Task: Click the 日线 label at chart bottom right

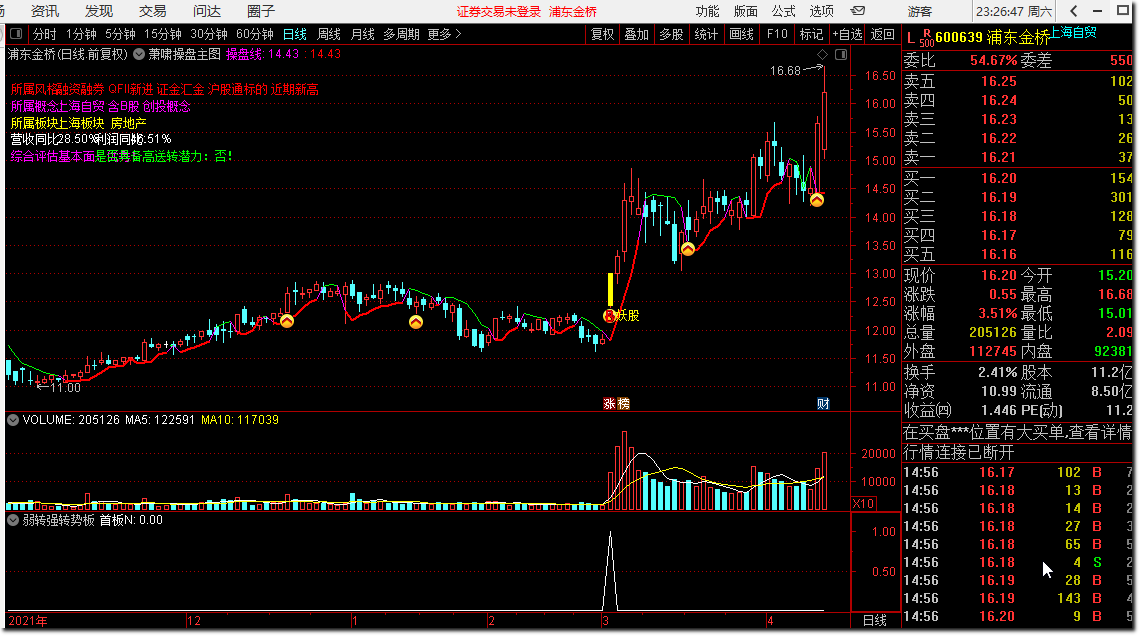Action: 875,621
